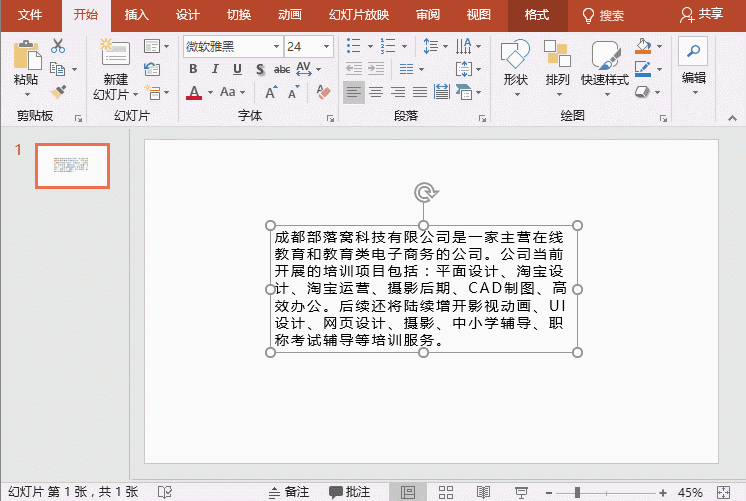Image resolution: width=746 pixels, height=501 pixels.
Task: Collapse the ribbon arrow
Action: (732, 118)
